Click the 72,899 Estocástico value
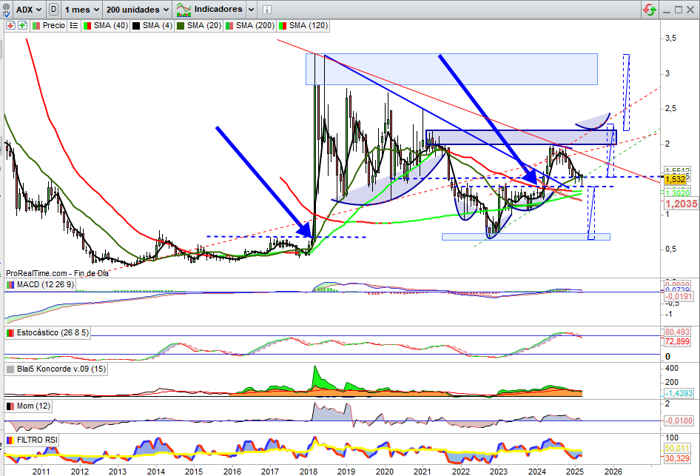The width and height of the screenshot is (700, 476). pyautogui.click(x=677, y=341)
